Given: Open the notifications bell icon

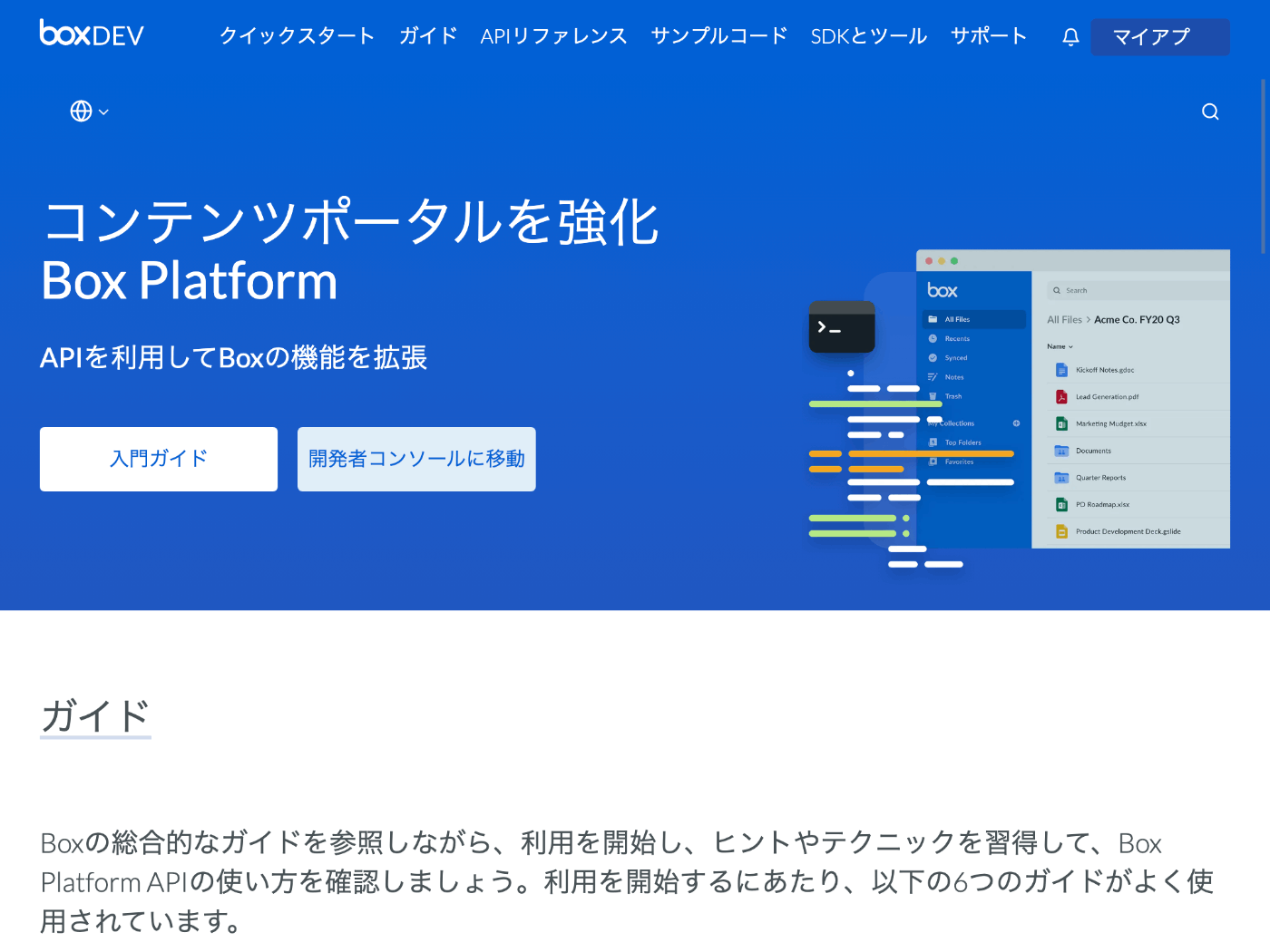Looking at the screenshot, I should (x=1070, y=36).
